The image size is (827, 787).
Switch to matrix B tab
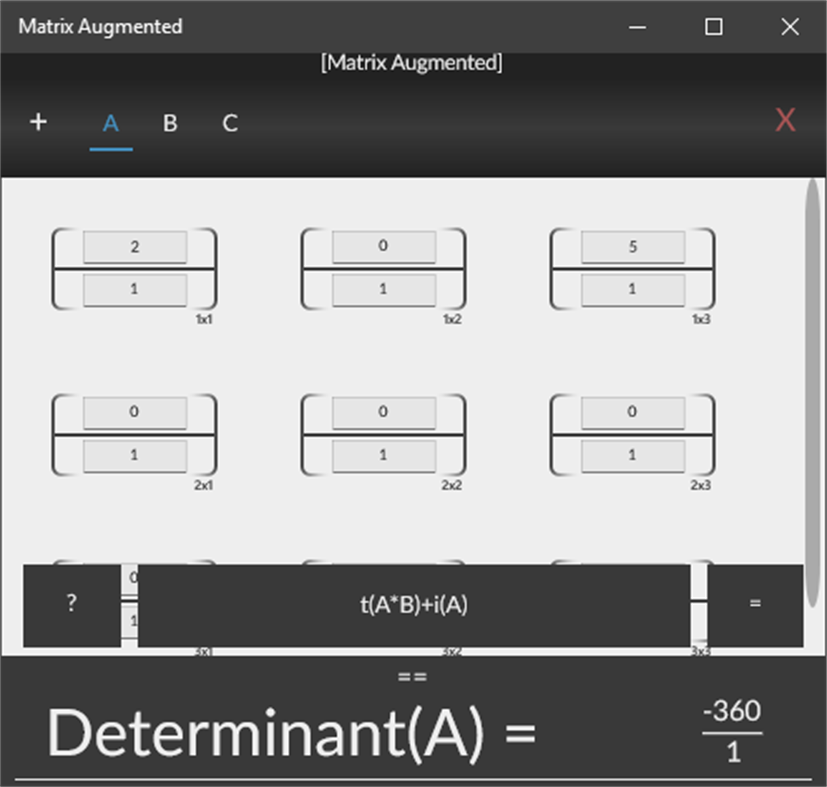pos(169,123)
